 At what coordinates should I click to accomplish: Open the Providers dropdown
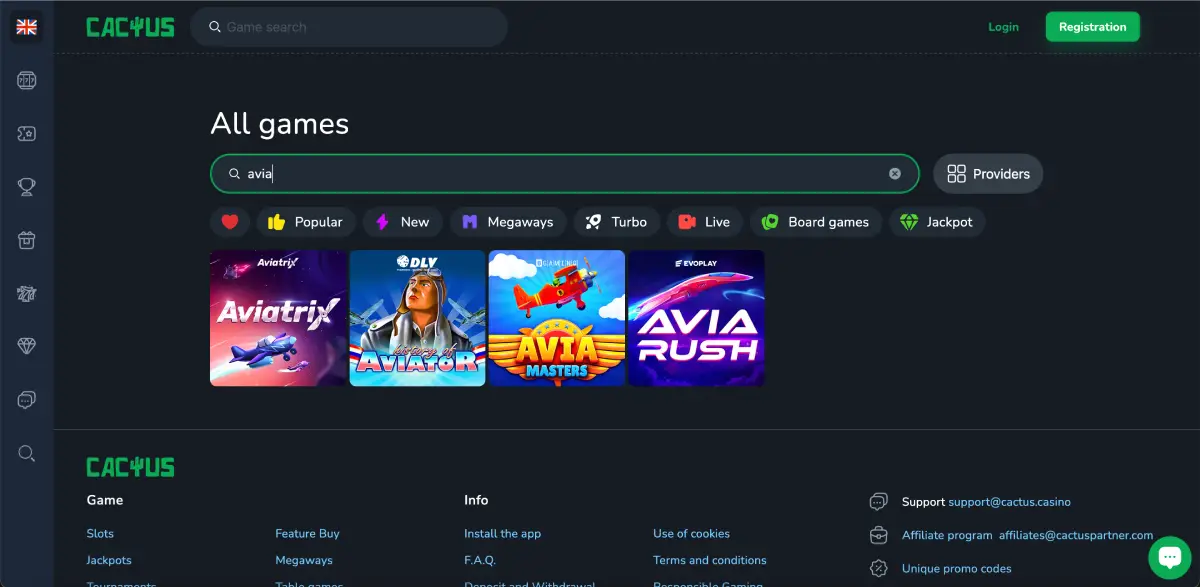(988, 174)
